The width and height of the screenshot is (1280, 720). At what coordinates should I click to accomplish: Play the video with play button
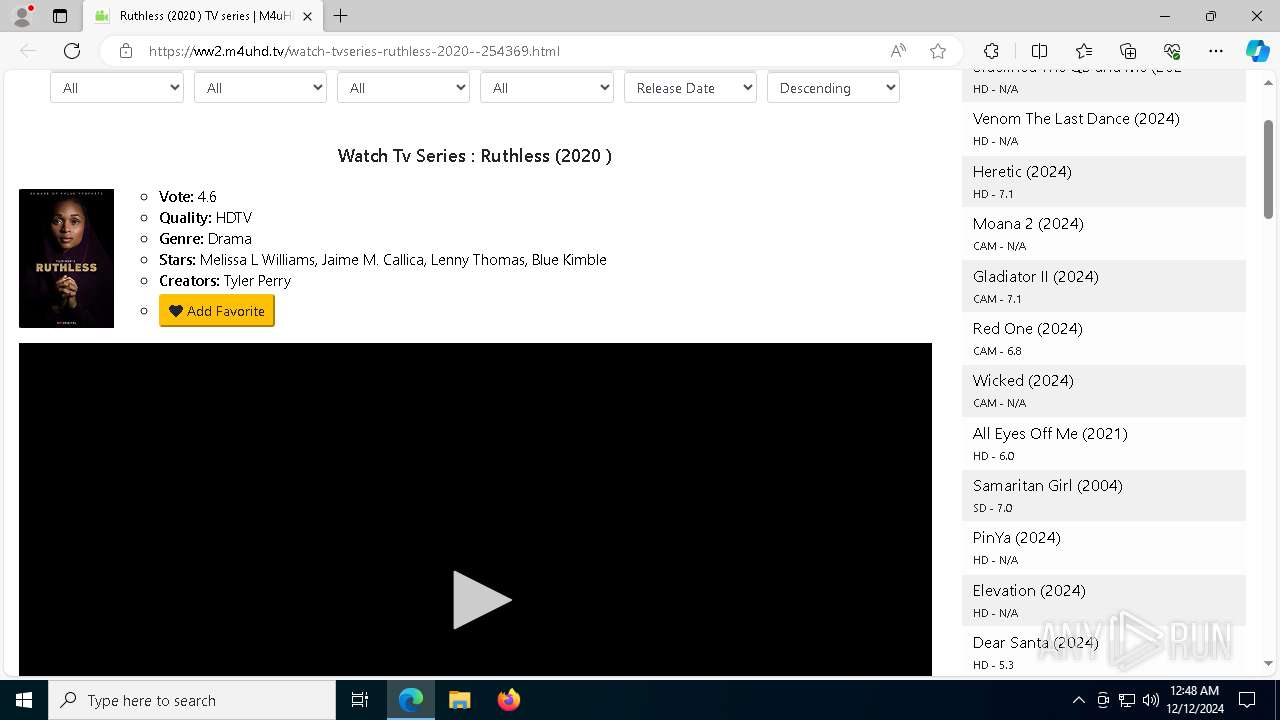tap(481, 600)
